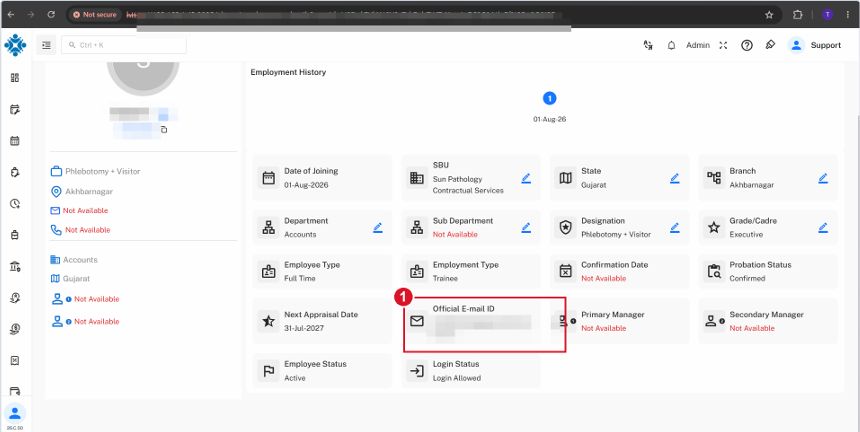Go back using the browser back arrow

coord(11,15)
